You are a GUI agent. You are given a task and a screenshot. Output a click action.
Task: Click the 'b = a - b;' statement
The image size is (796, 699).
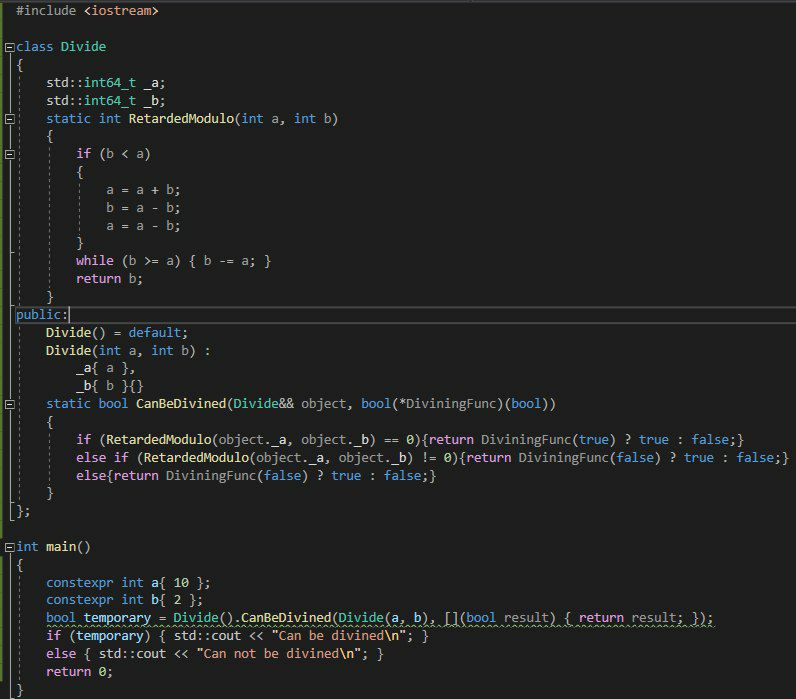pyautogui.click(x=143, y=208)
